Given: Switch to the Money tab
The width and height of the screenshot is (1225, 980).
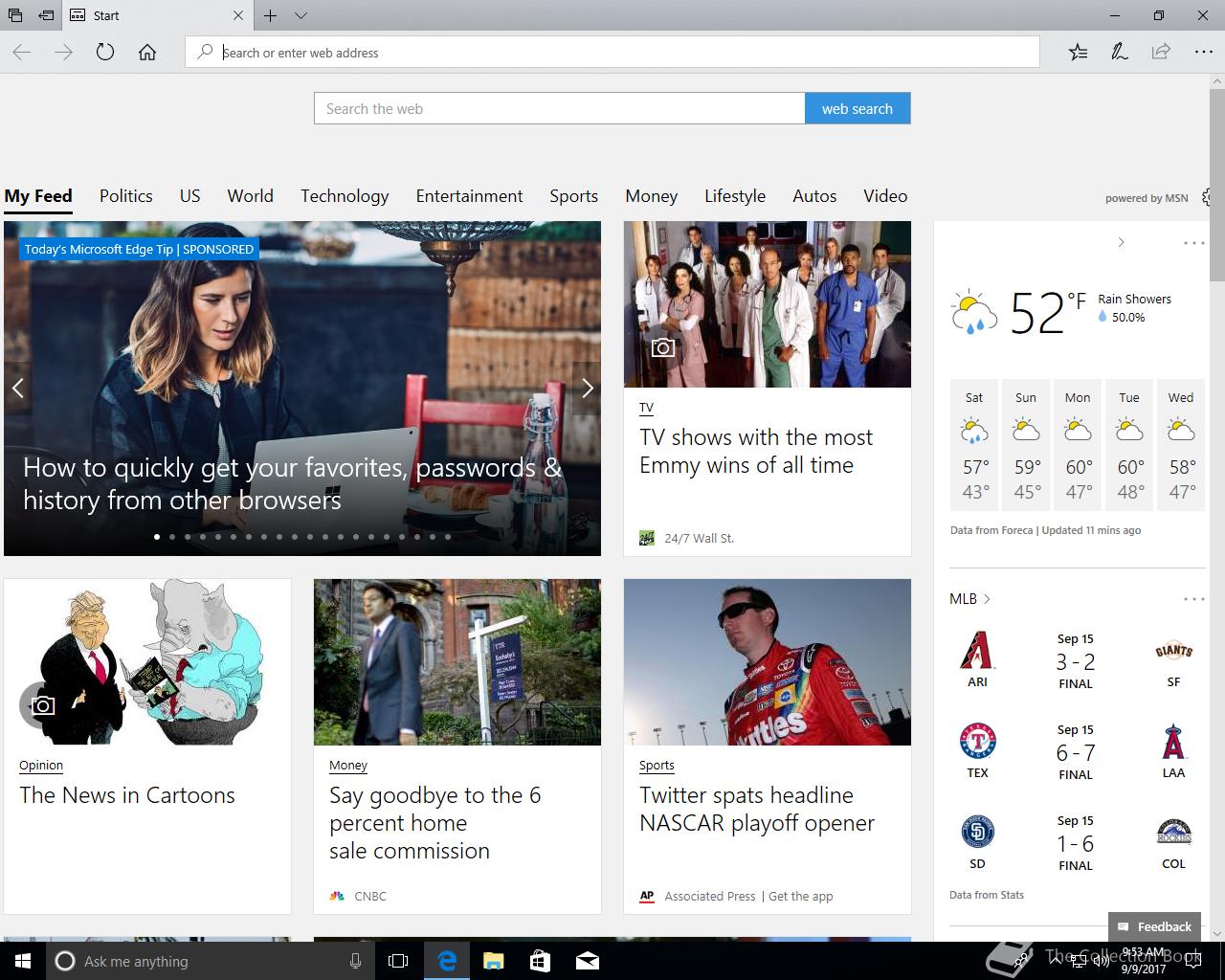Looking at the screenshot, I should point(652,196).
